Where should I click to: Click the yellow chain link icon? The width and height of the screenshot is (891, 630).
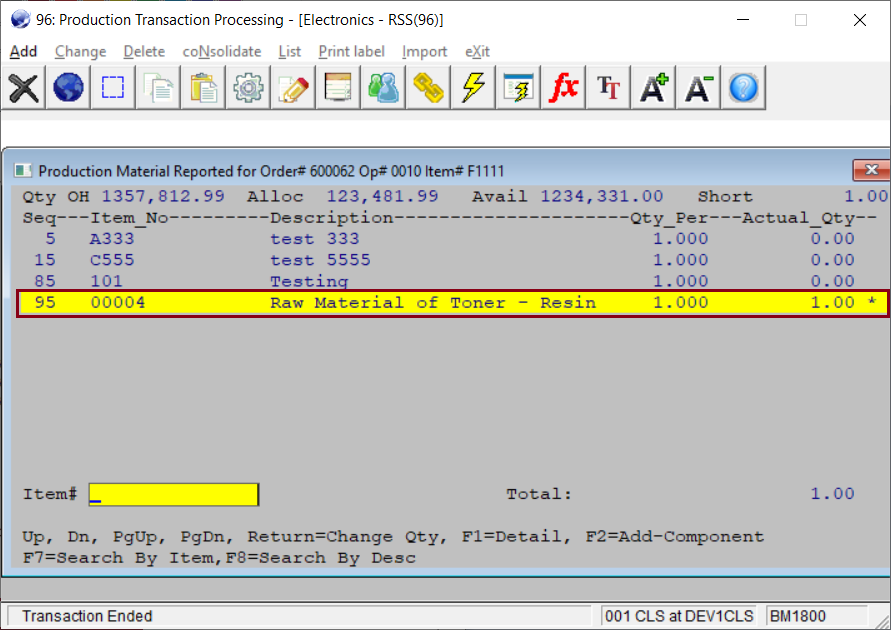428,87
